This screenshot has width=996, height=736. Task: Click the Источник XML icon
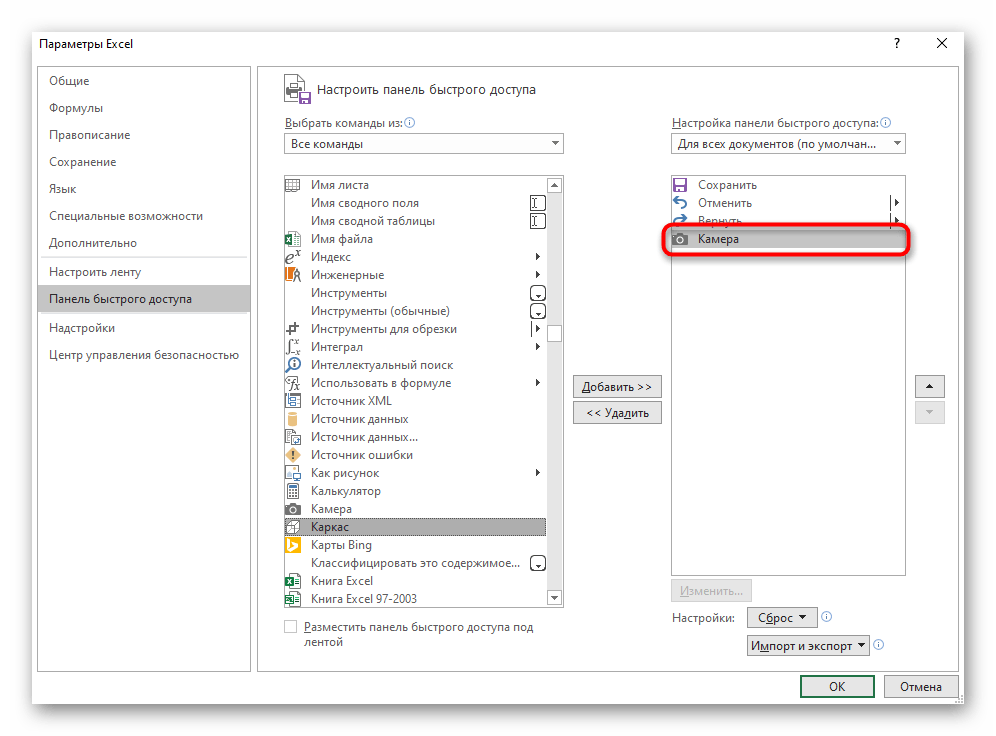coord(292,401)
